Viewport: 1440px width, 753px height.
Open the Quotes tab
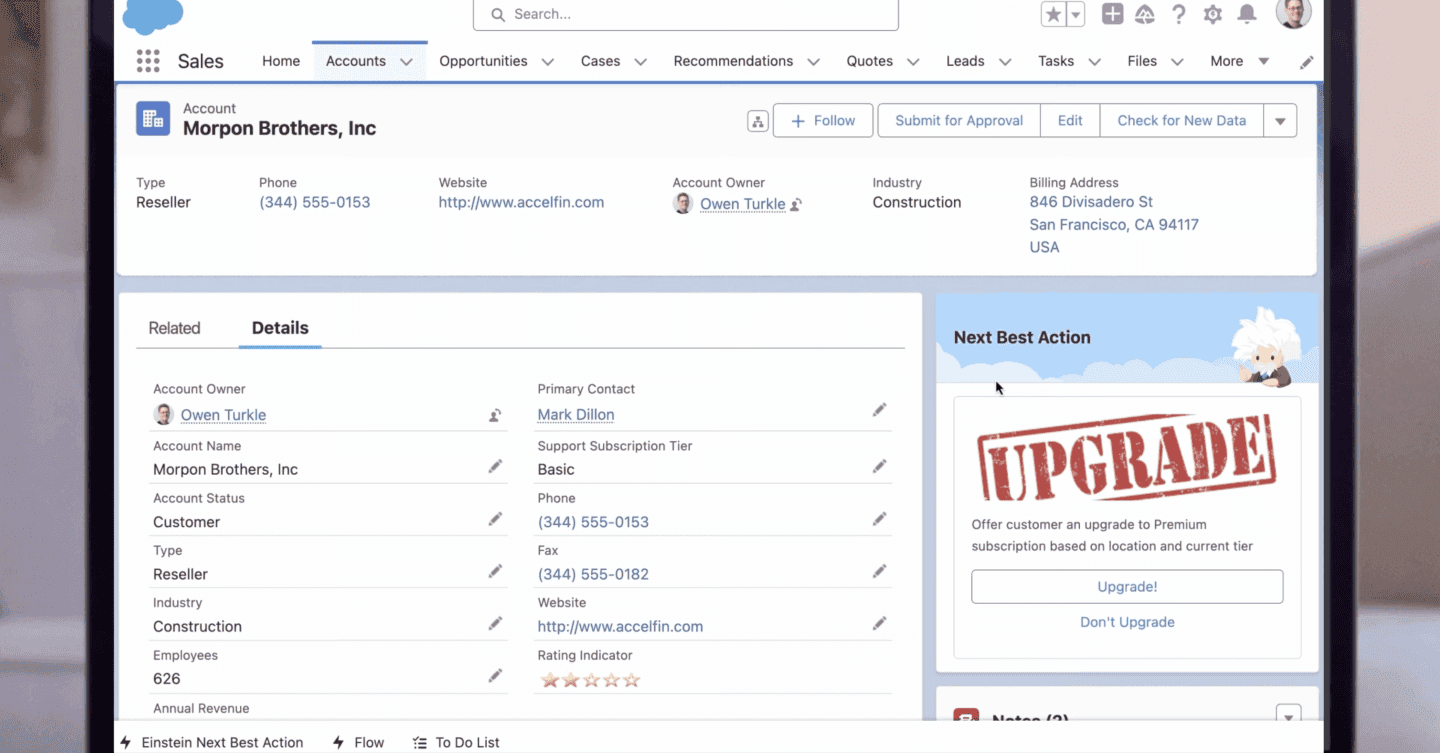click(x=869, y=61)
